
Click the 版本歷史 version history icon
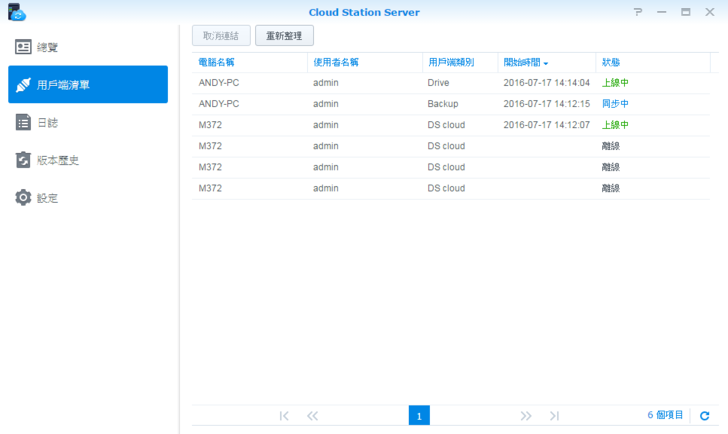(23, 160)
